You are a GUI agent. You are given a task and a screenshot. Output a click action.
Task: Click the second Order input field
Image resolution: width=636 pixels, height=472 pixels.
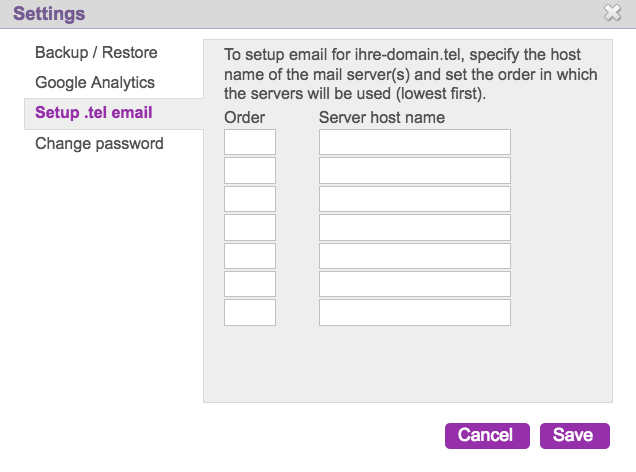tap(250, 170)
